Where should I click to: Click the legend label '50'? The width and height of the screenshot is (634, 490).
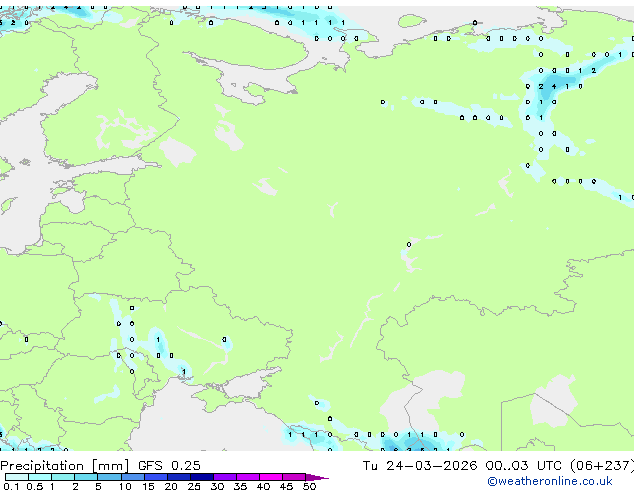pos(309,486)
